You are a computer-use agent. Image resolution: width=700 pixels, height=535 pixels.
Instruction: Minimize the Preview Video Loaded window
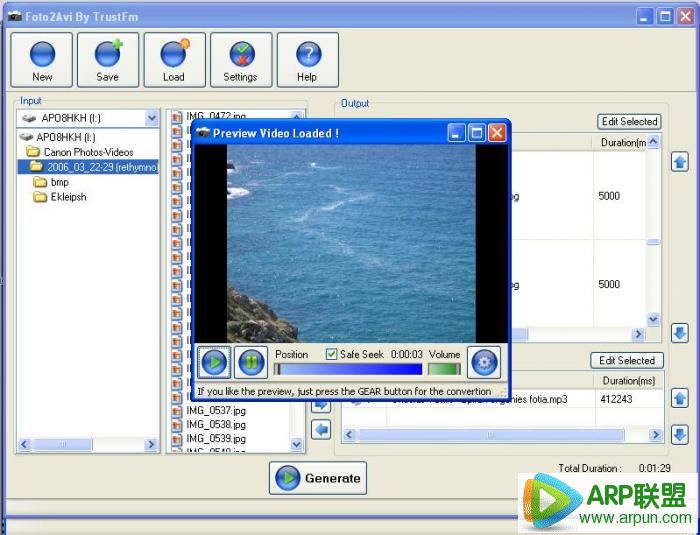456,133
